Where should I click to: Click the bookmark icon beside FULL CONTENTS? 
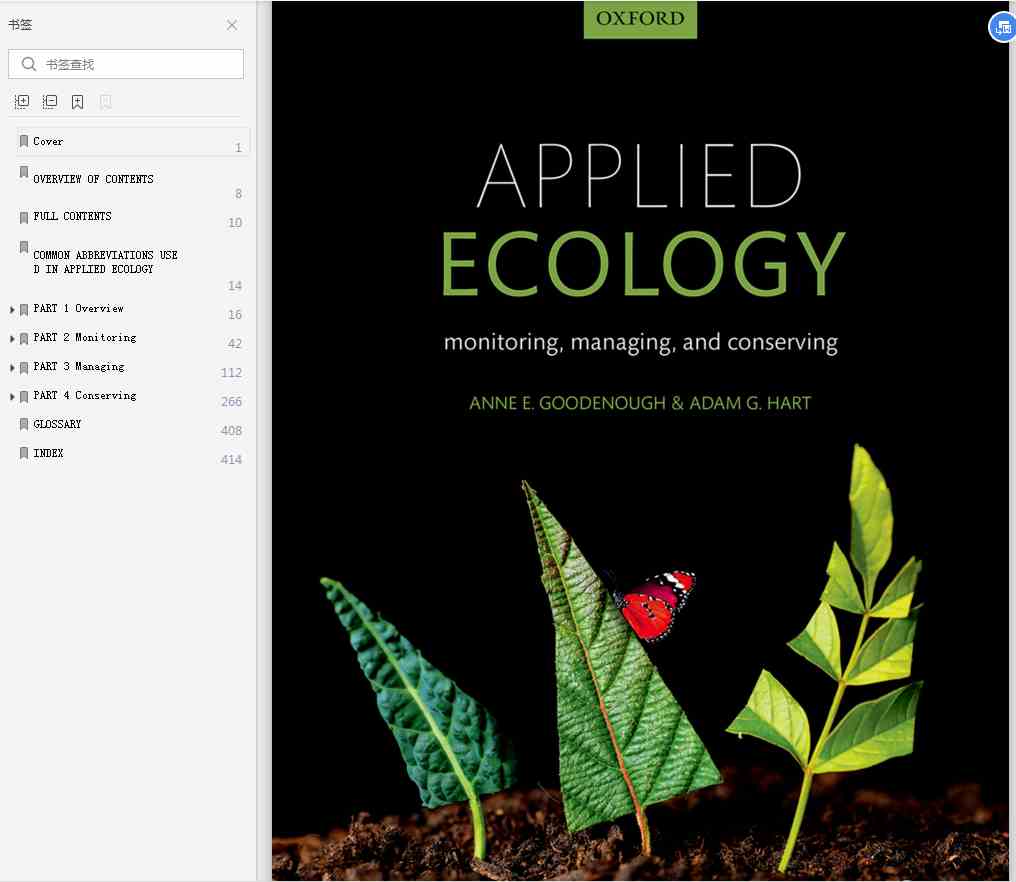coord(24,217)
